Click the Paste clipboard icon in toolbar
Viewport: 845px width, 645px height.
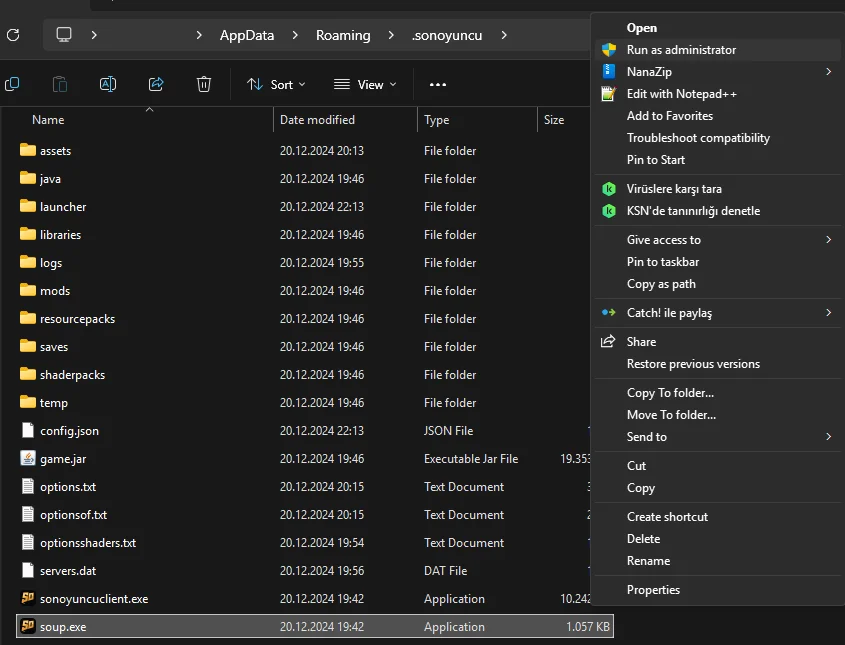(x=60, y=84)
